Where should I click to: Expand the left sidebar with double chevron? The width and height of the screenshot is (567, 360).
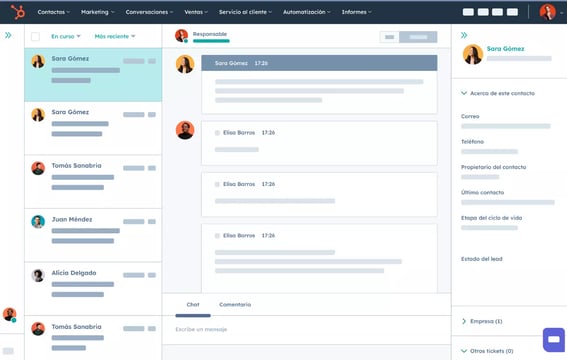pyautogui.click(x=8, y=35)
